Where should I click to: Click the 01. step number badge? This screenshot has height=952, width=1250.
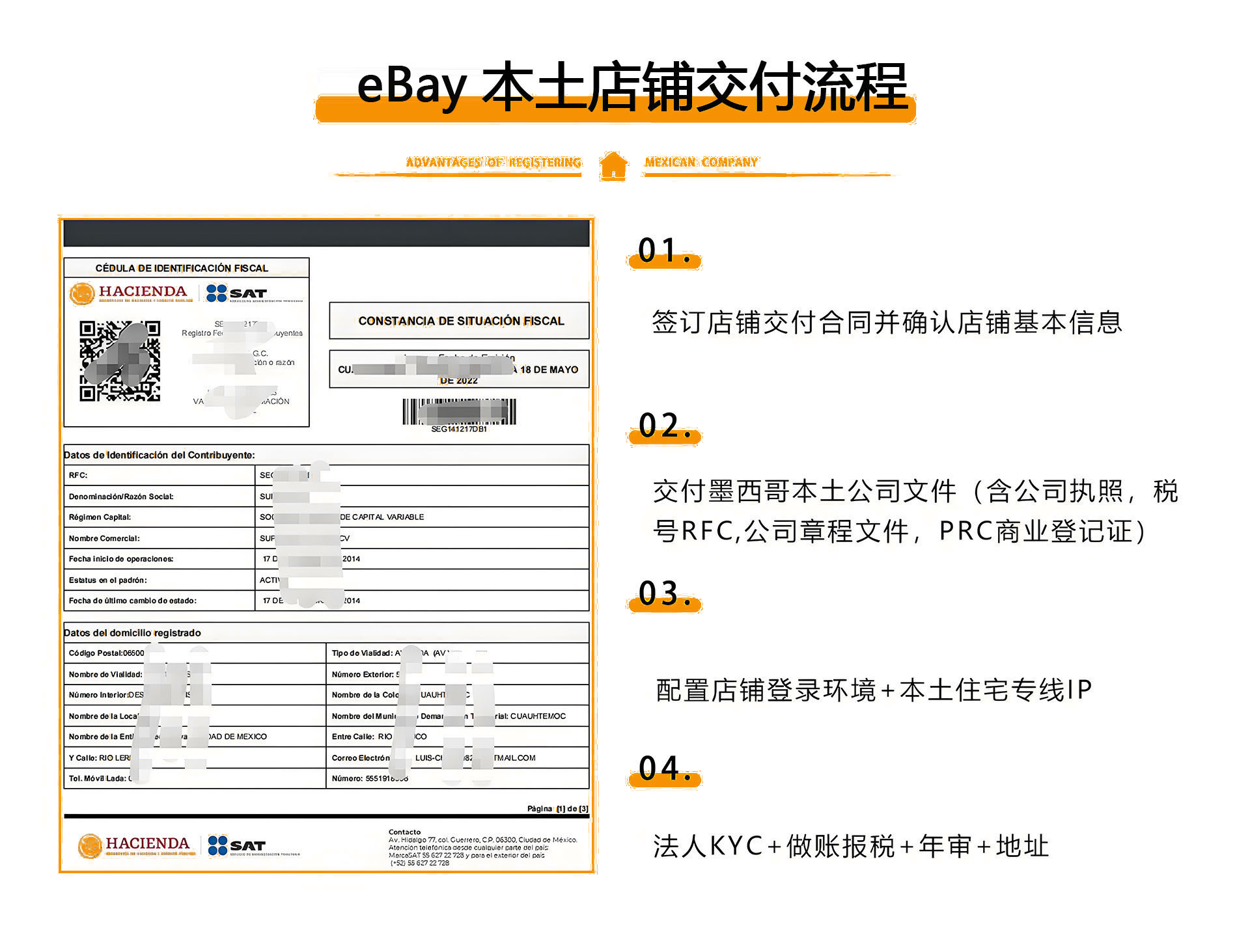point(663,252)
